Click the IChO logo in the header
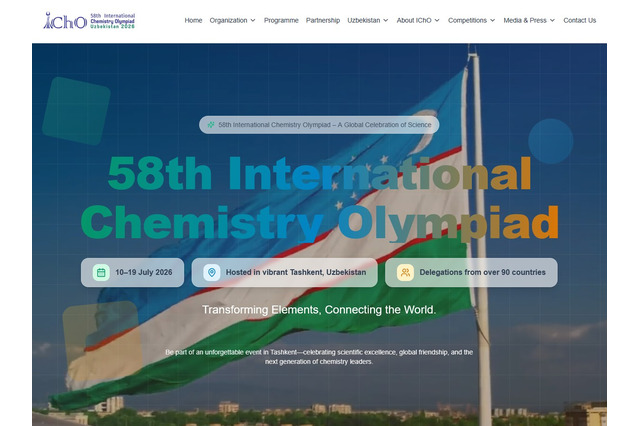This screenshot has width=640, height=426. pyautogui.click(x=89, y=20)
